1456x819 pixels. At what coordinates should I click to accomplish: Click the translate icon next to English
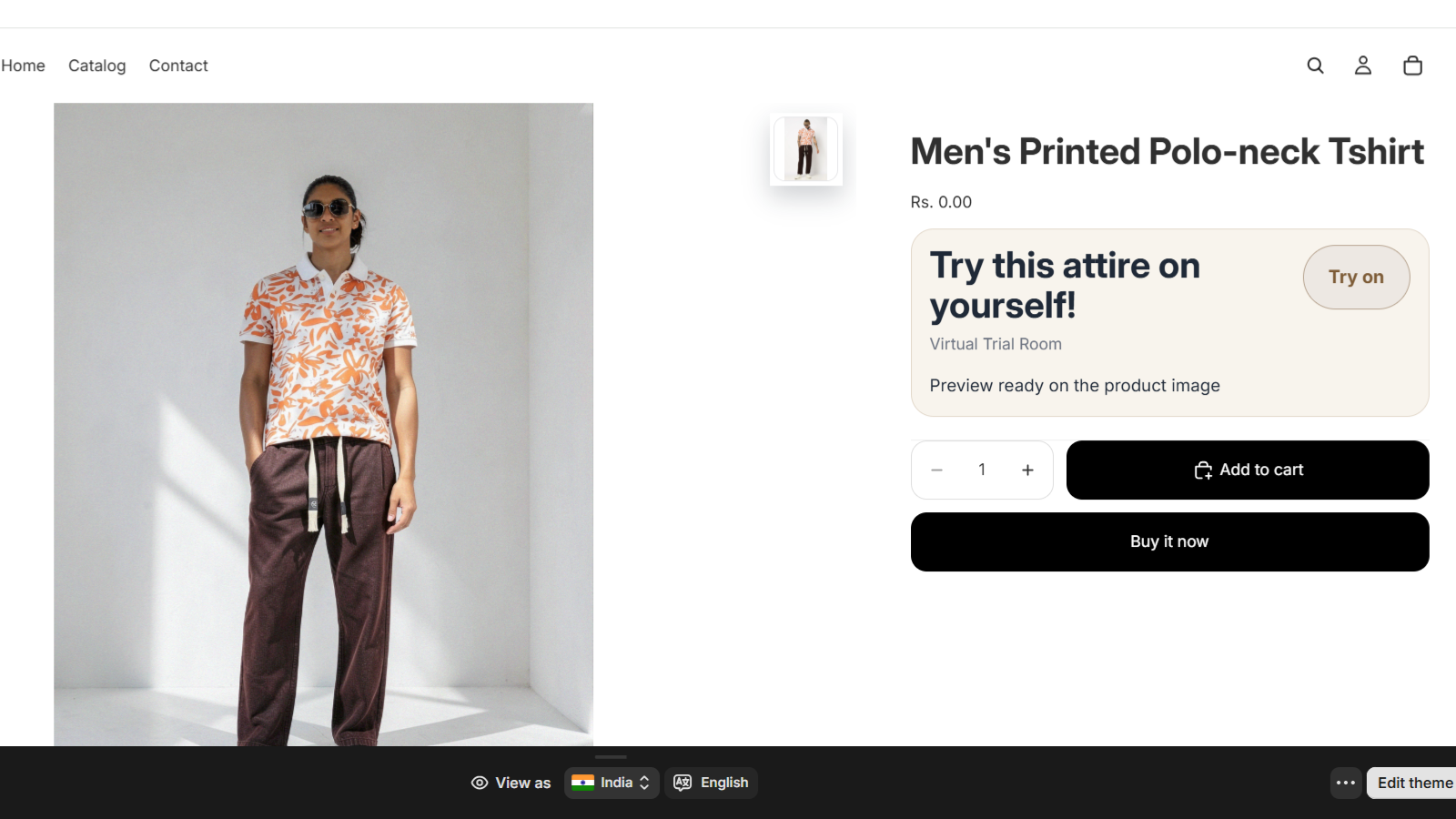tap(682, 783)
